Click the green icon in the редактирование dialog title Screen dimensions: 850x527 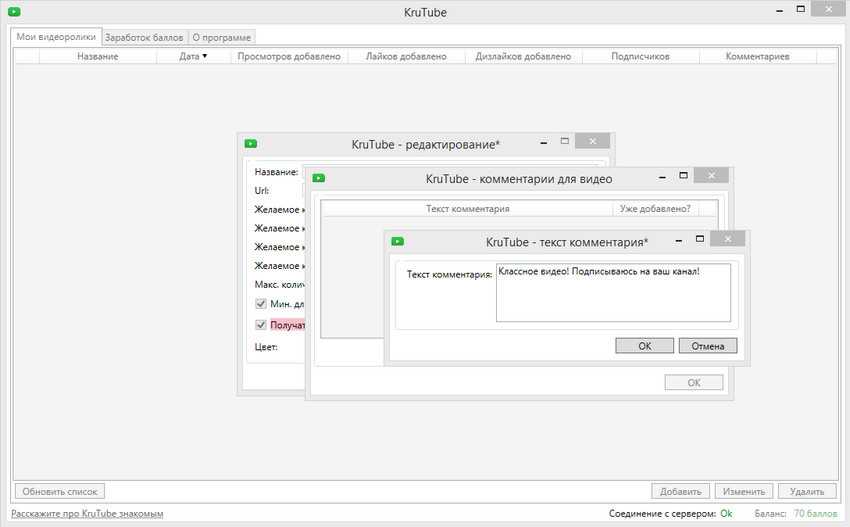click(x=251, y=144)
